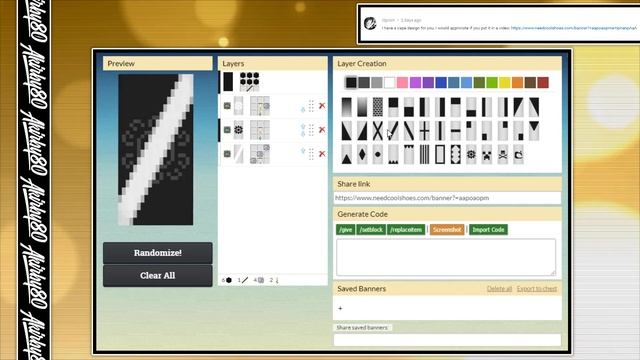Select the X saltire cross pattern
The image size is (640, 360).
coord(378,131)
